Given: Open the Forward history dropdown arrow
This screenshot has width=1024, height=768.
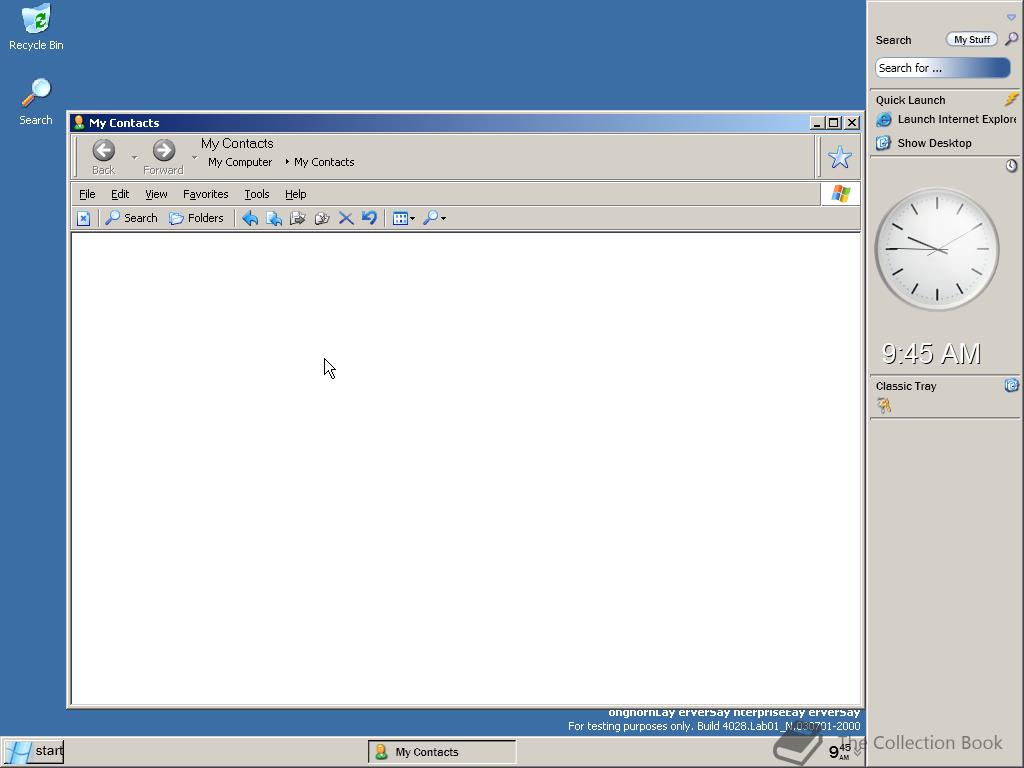Looking at the screenshot, I should point(195,157).
